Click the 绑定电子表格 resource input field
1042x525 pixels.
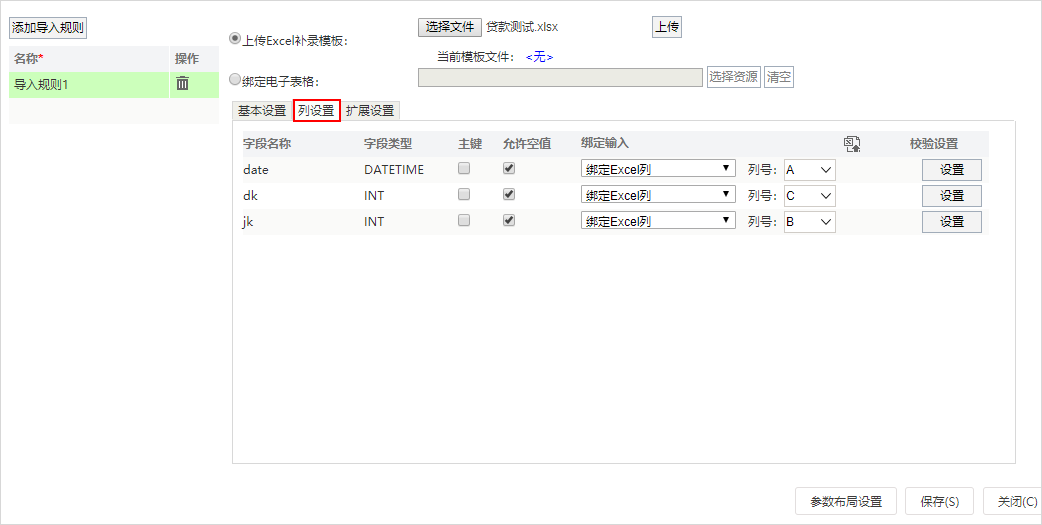(x=560, y=77)
